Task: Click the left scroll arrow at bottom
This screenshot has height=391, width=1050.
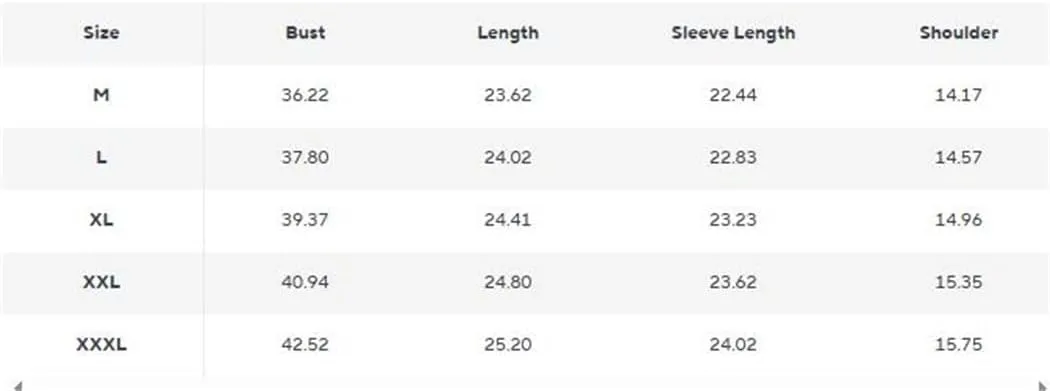Action: coord(17,386)
